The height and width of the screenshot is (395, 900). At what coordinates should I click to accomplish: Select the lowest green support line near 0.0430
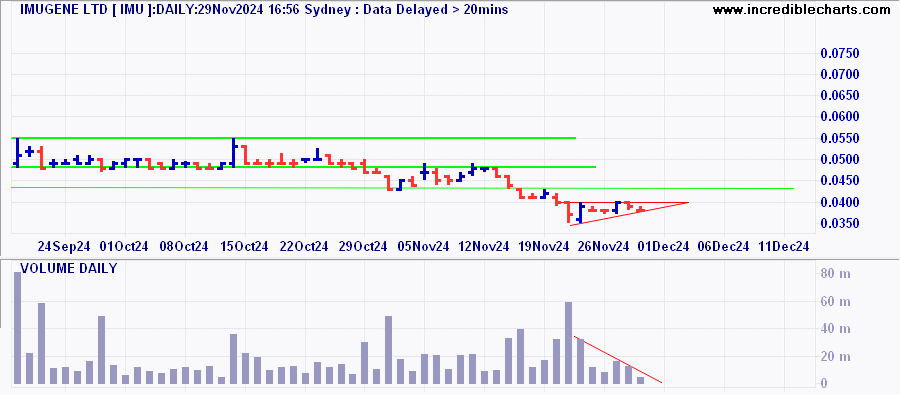point(402,188)
